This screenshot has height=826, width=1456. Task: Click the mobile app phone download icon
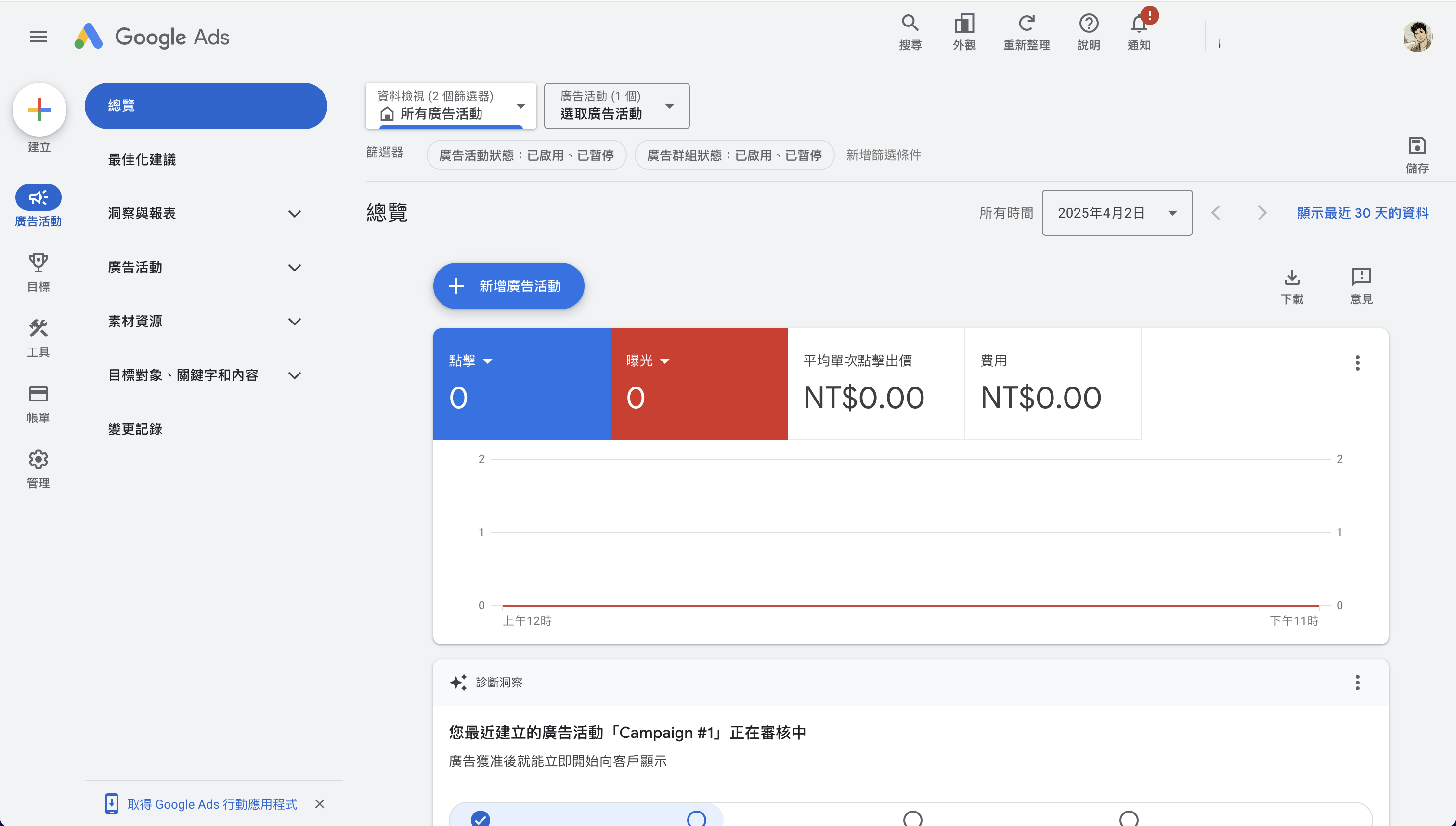click(x=112, y=804)
